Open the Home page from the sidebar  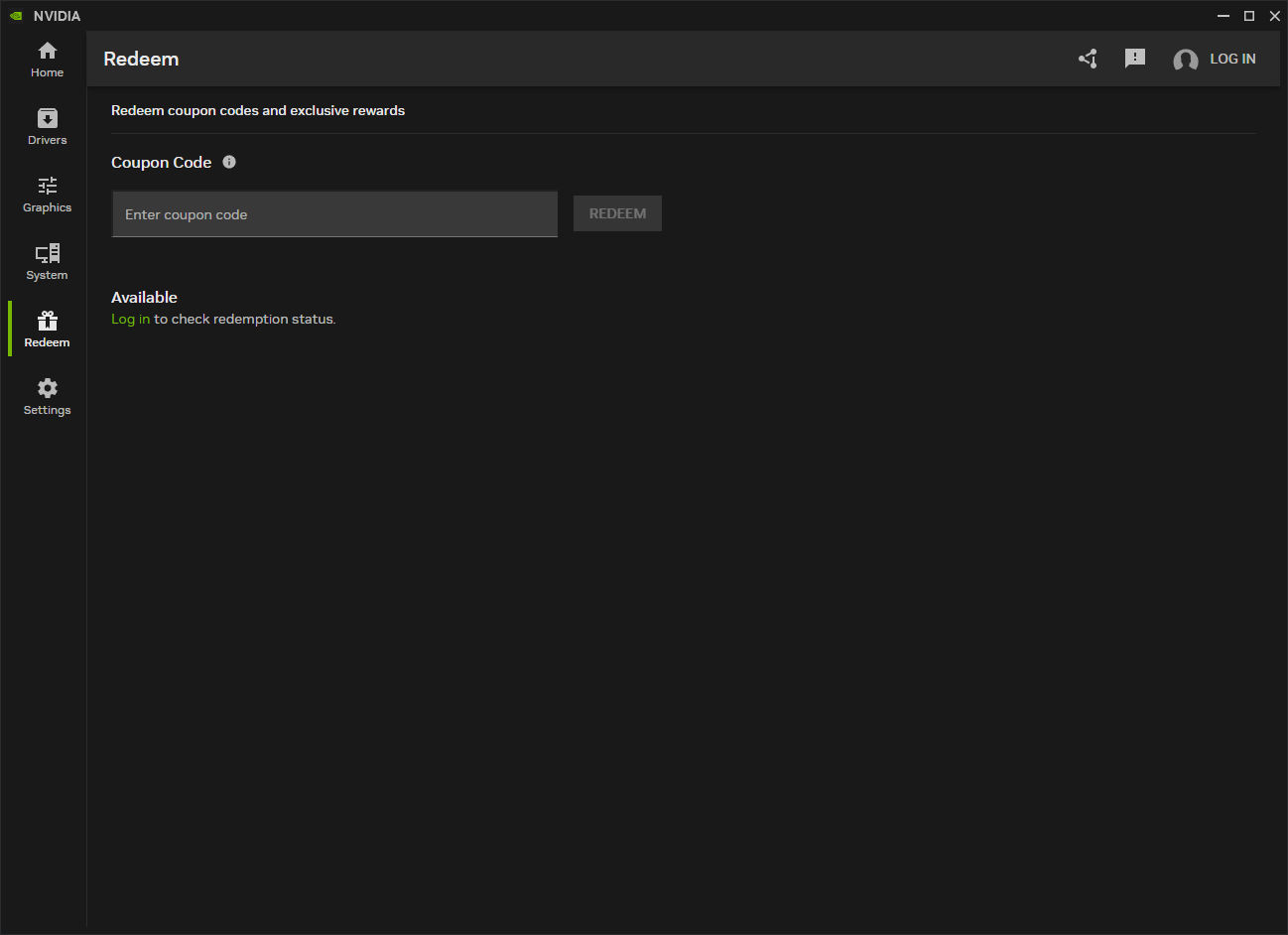point(47,60)
